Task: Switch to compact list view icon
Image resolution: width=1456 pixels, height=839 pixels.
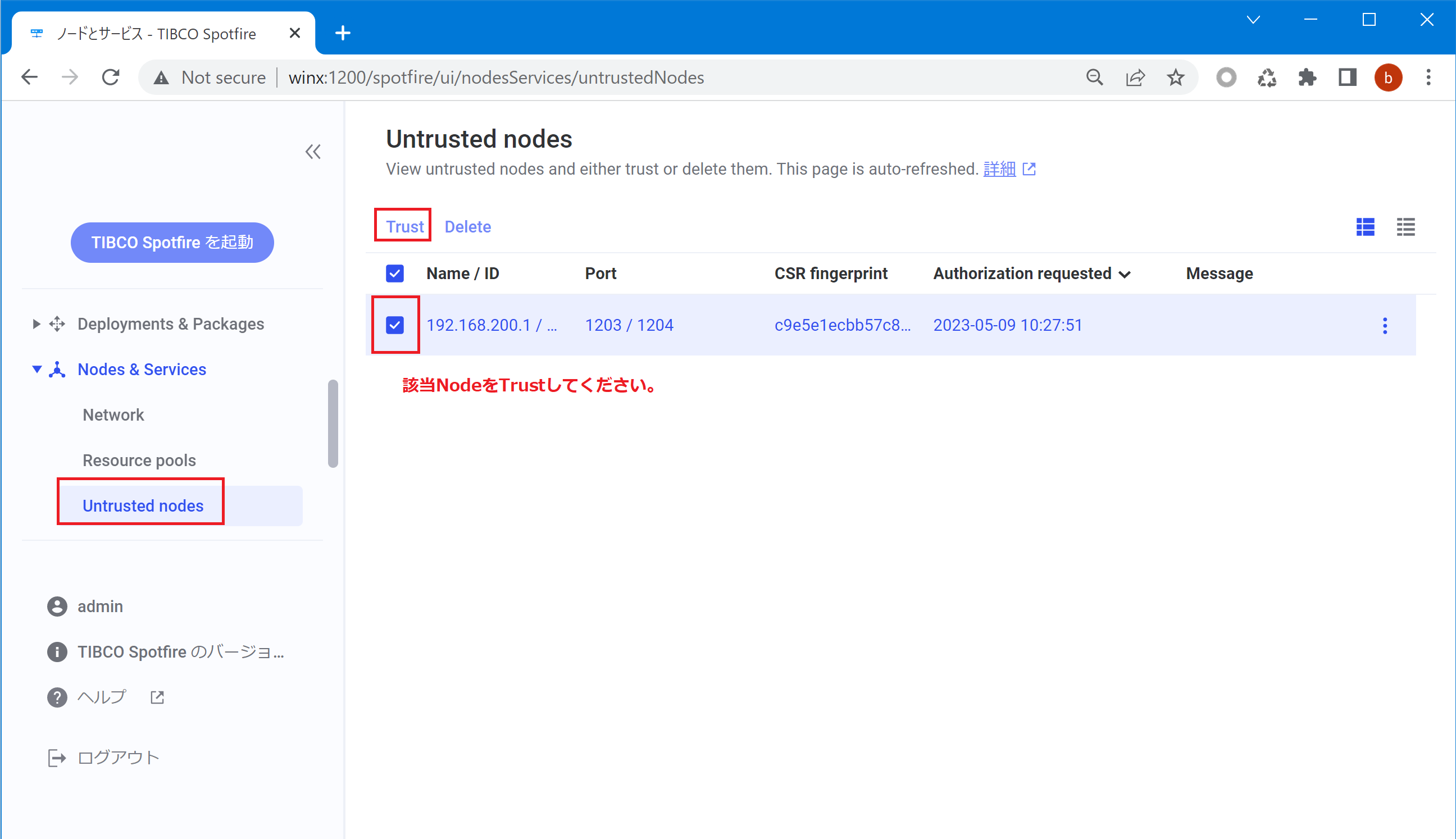Action: click(1406, 227)
